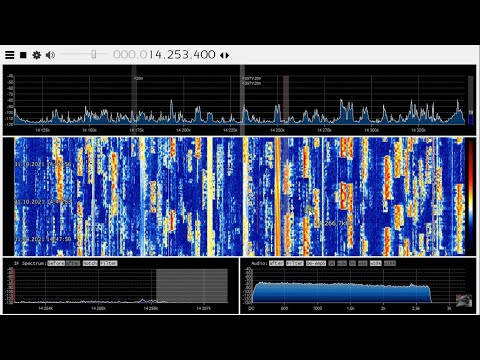
Task: Tune to 14.200k on frequency axis
Action: click(183, 130)
